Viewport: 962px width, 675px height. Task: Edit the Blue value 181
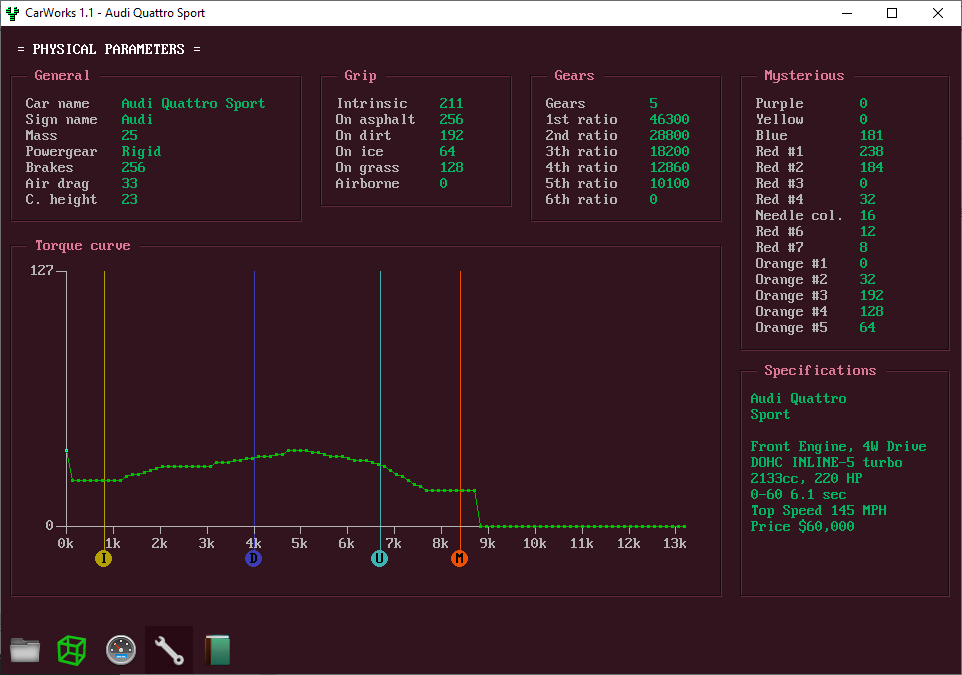871,136
